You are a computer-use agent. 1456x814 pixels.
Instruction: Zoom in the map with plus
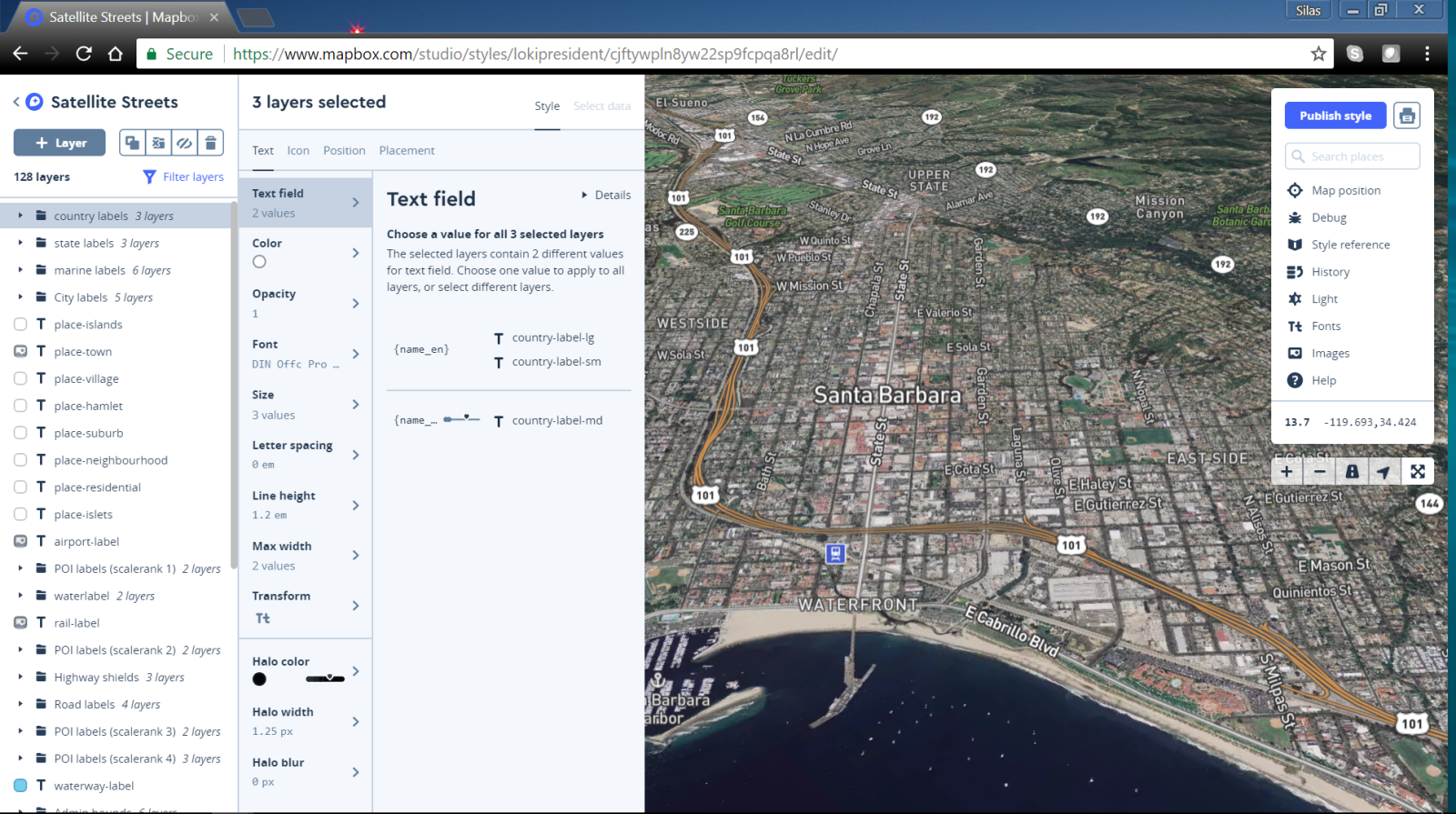click(x=1287, y=471)
